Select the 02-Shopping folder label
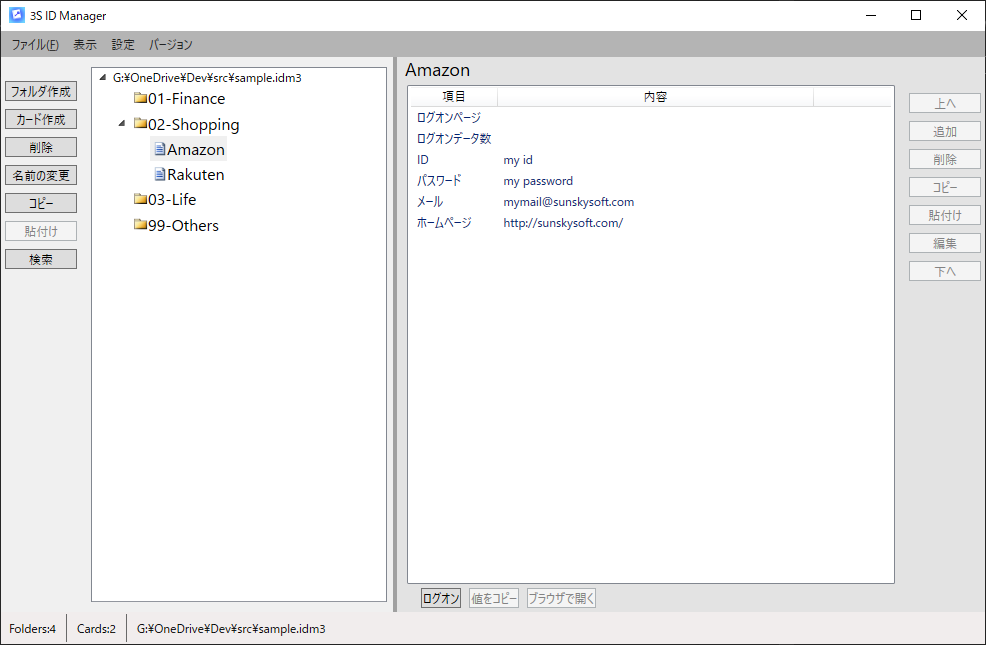The width and height of the screenshot is (986, 645). [x=194, y=124]
